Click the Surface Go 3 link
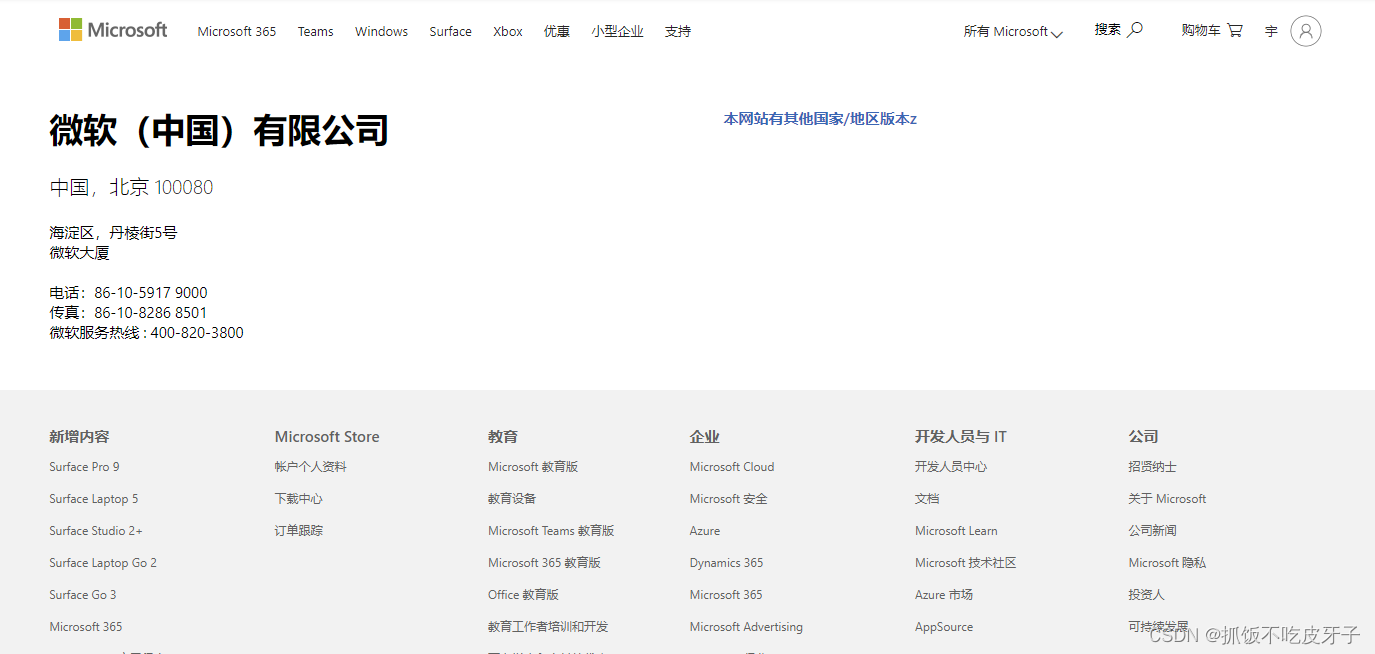Screen dimensions: 1375x654 pyautogui.click(x=83, y=595)
